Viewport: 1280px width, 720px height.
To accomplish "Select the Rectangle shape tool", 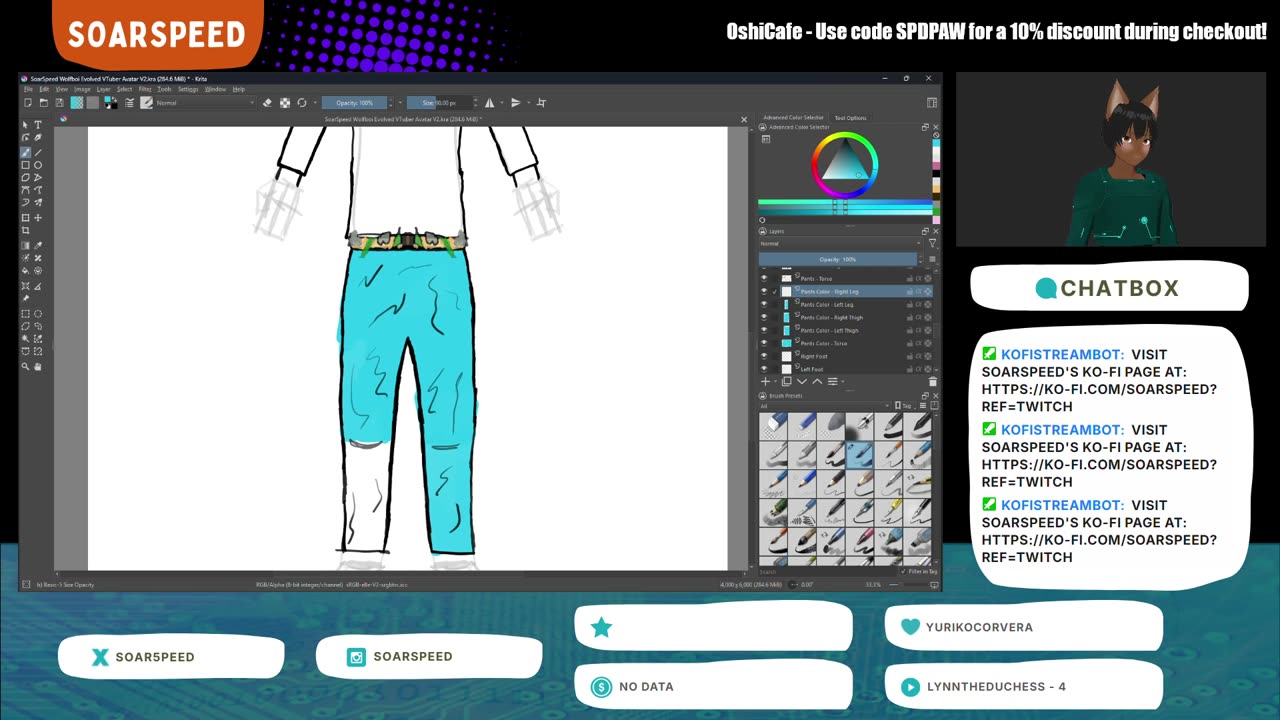I will (x=25, y=165).
